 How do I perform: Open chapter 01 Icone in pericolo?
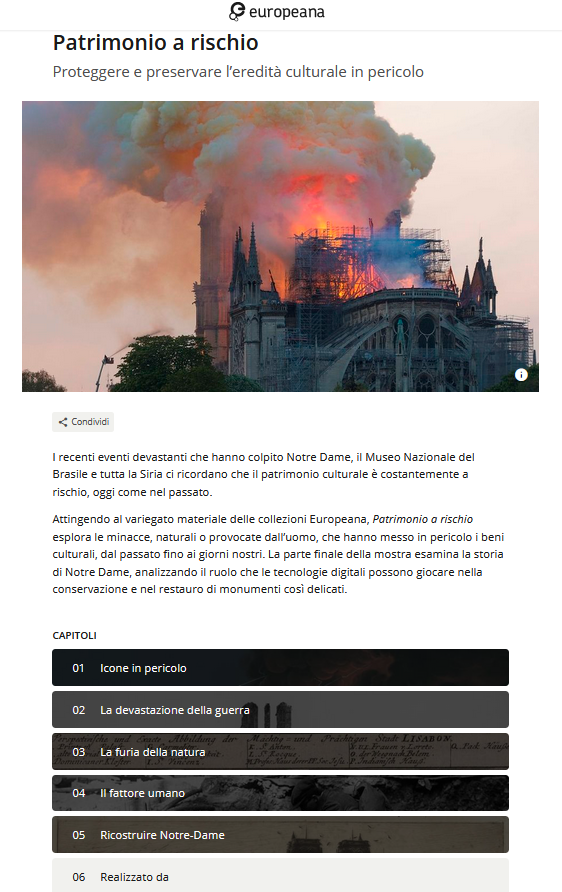click(x=280, y=668)
